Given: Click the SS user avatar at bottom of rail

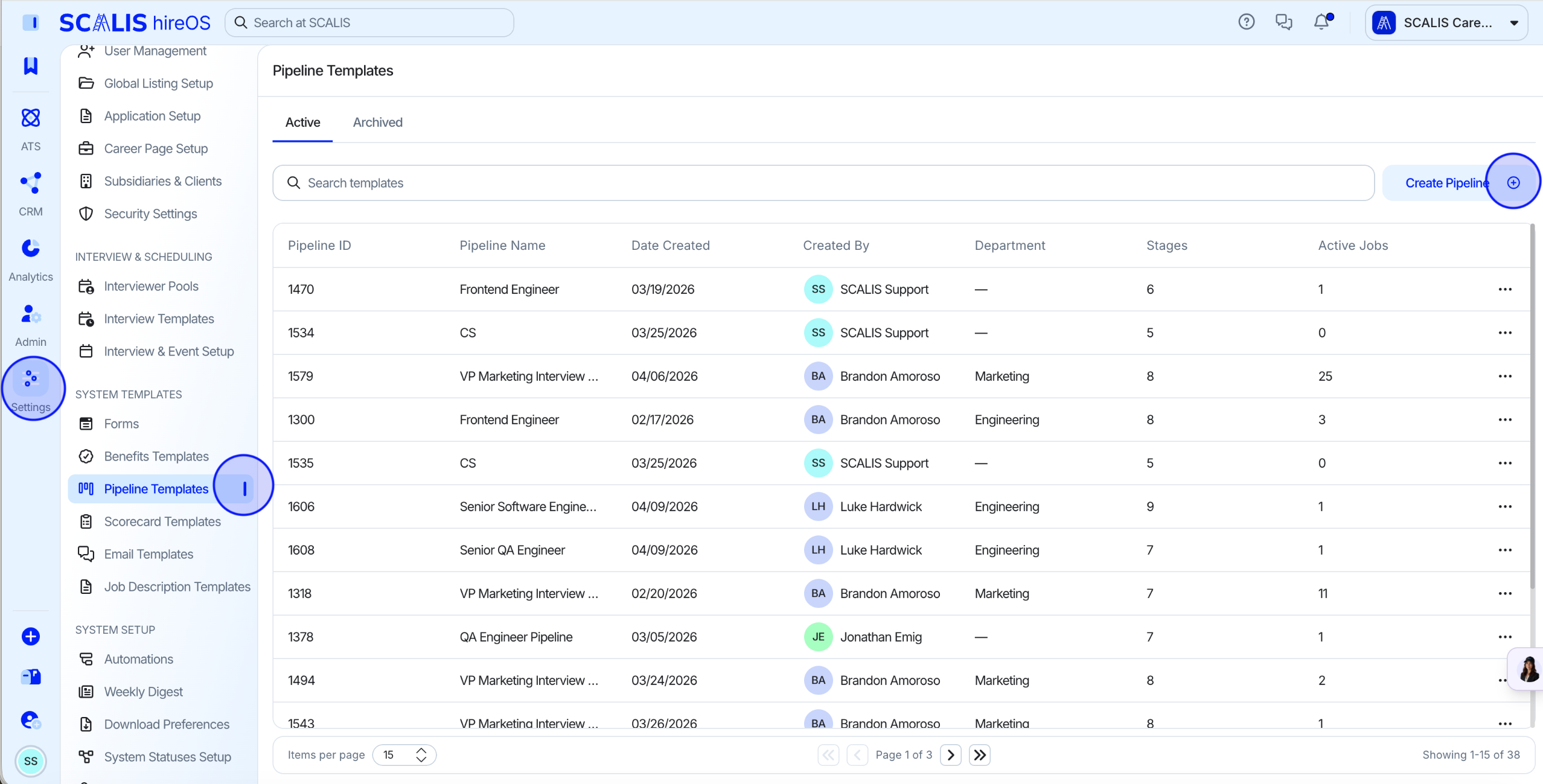Looking at the screenshot, I should [x=31, y=760].
